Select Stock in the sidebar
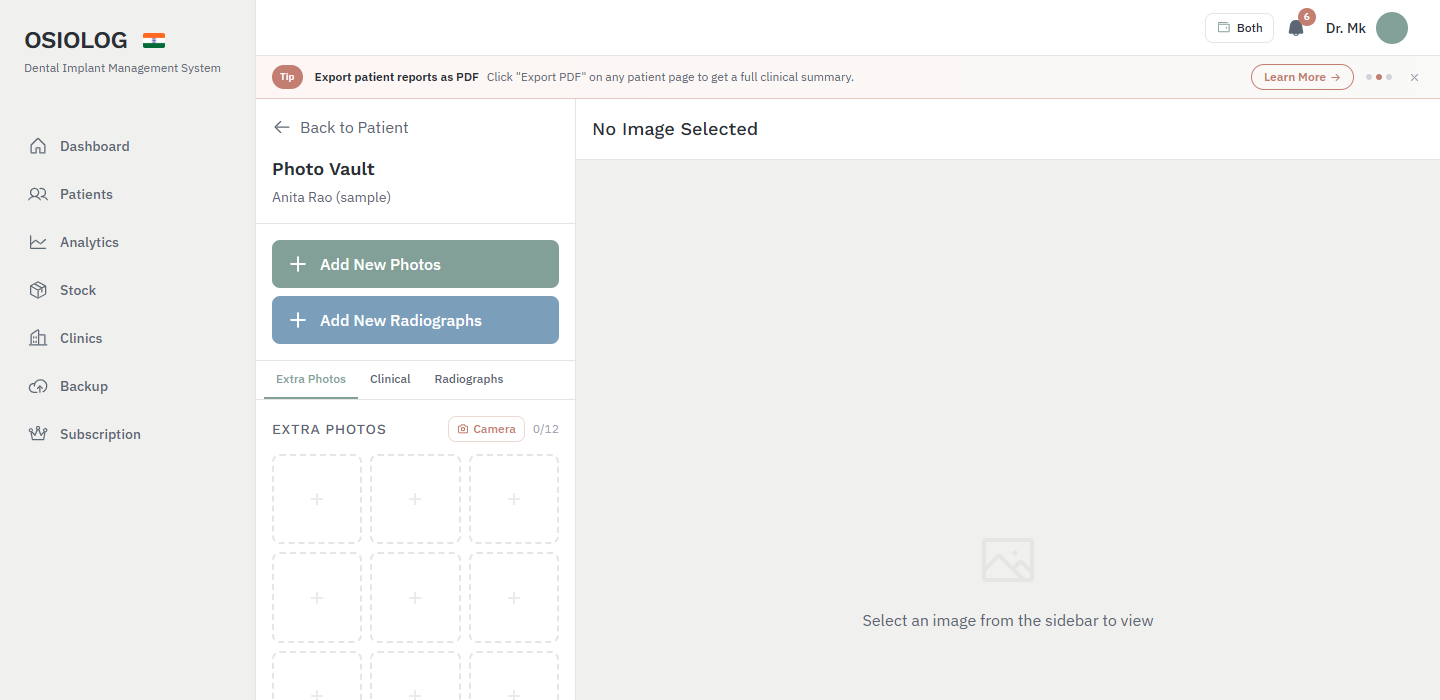 (x=78, y=290)
